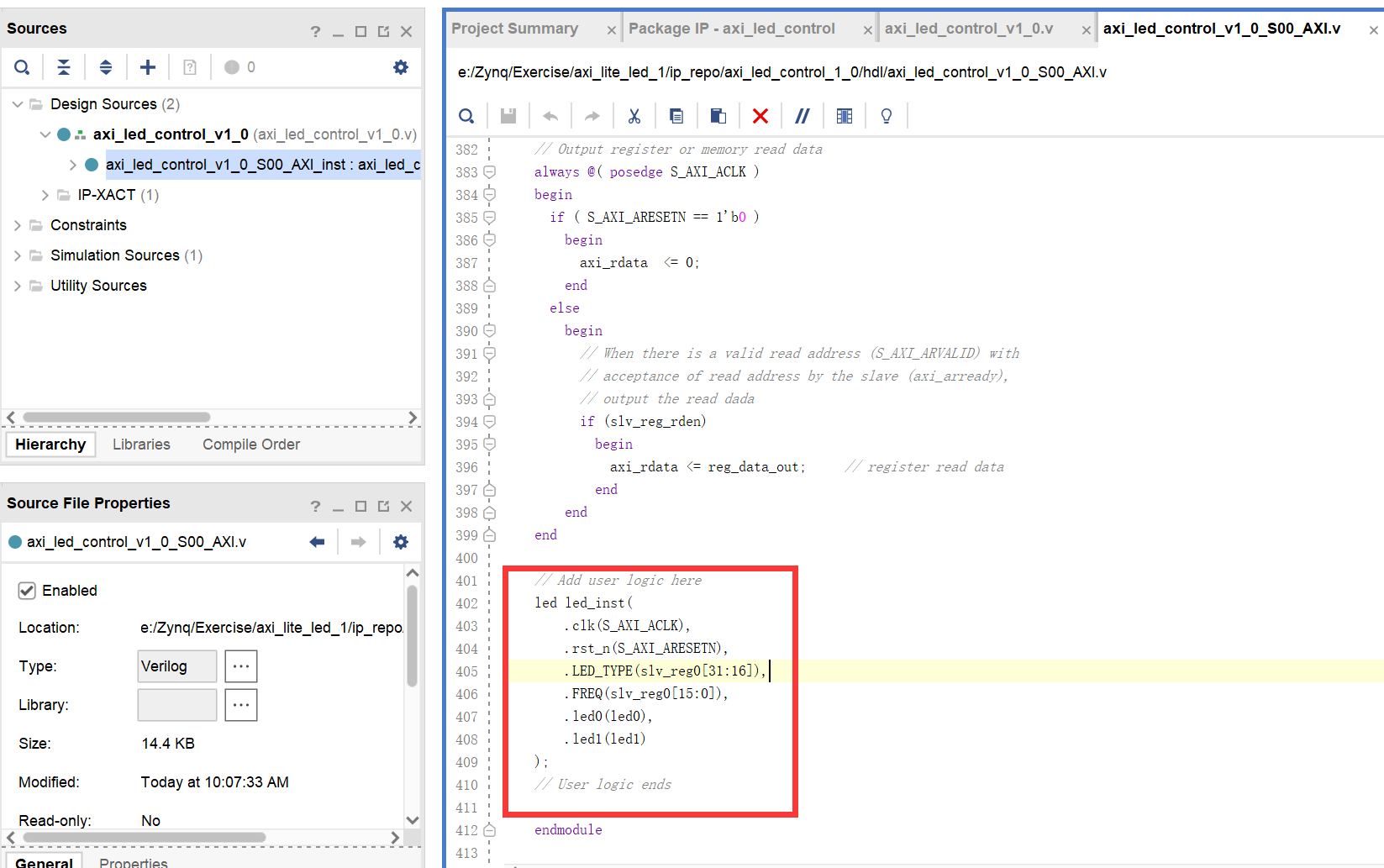1384x868 pixels.
Task: Click Source File Properties help question mark
Action: point(315,507)
